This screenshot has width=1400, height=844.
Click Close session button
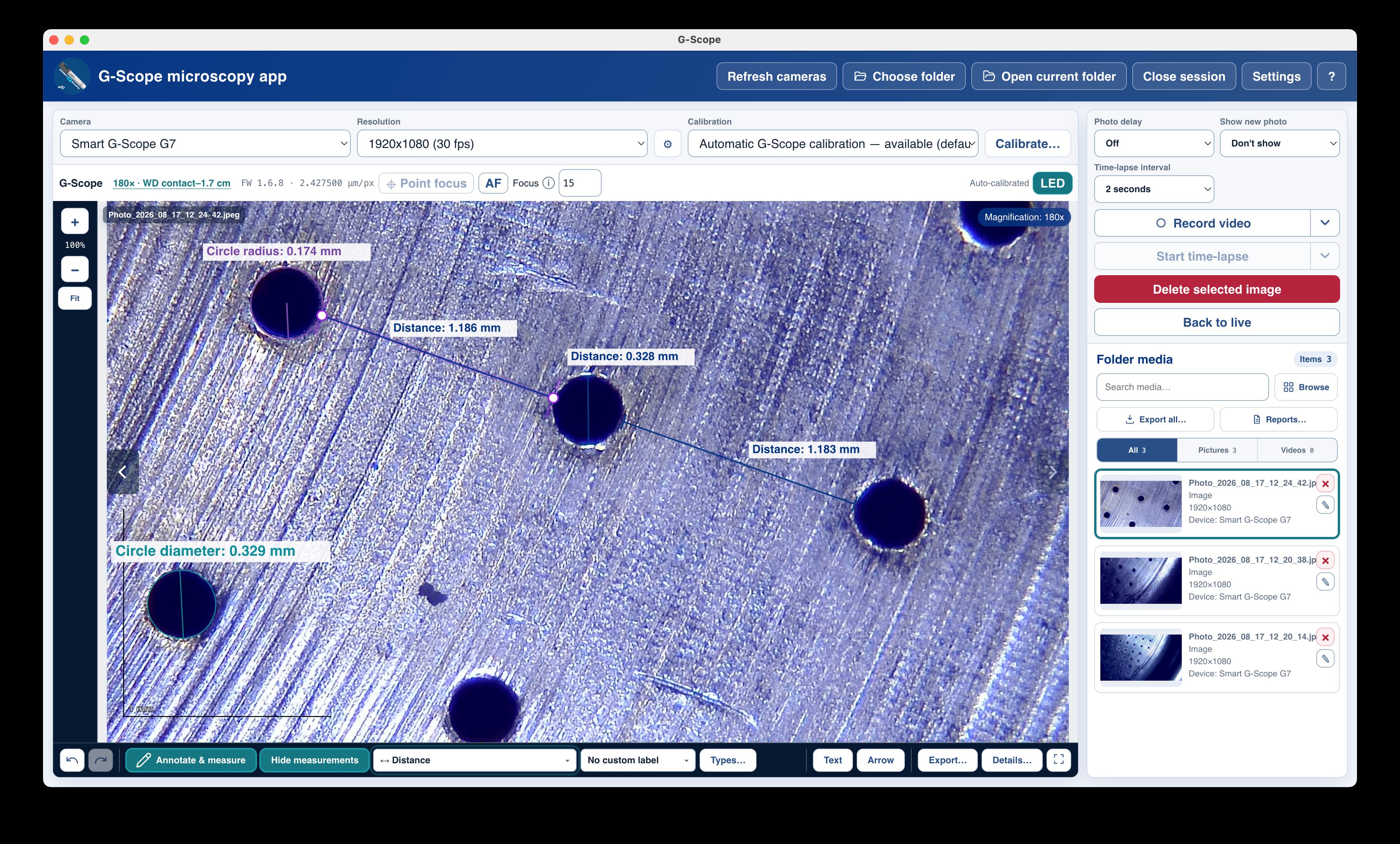(x=1184, y=76)
